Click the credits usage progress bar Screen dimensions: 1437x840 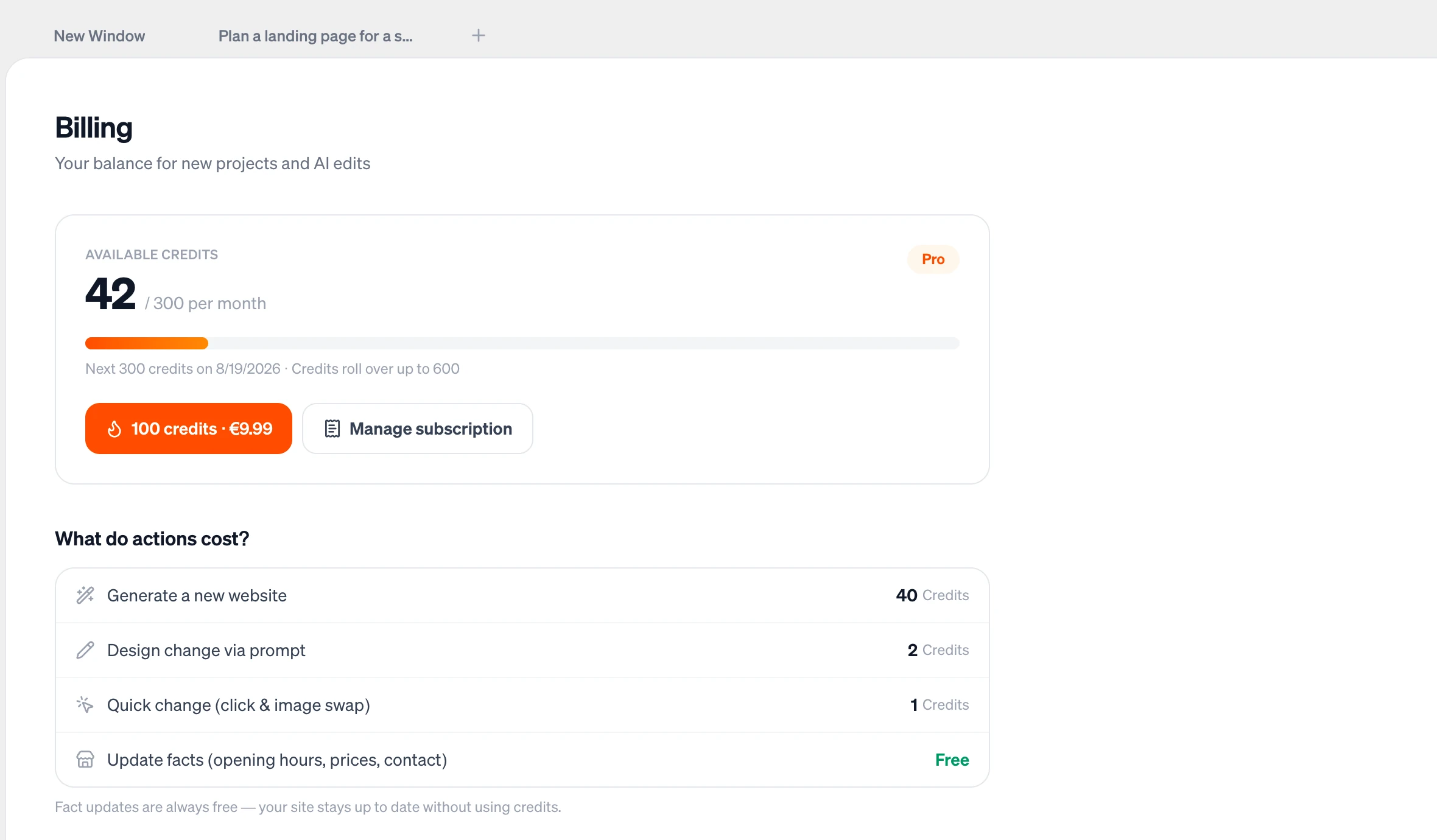tap(522, 343)
